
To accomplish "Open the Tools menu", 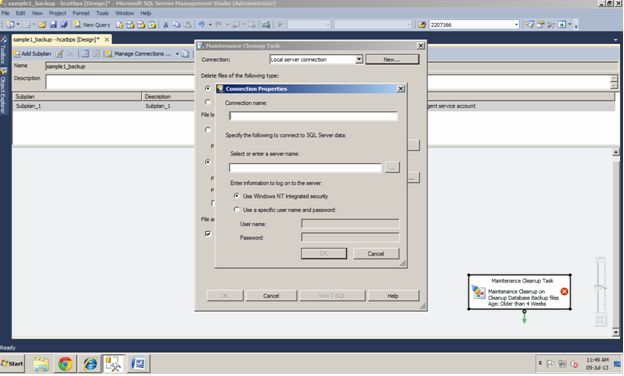I will coord(102,13).
